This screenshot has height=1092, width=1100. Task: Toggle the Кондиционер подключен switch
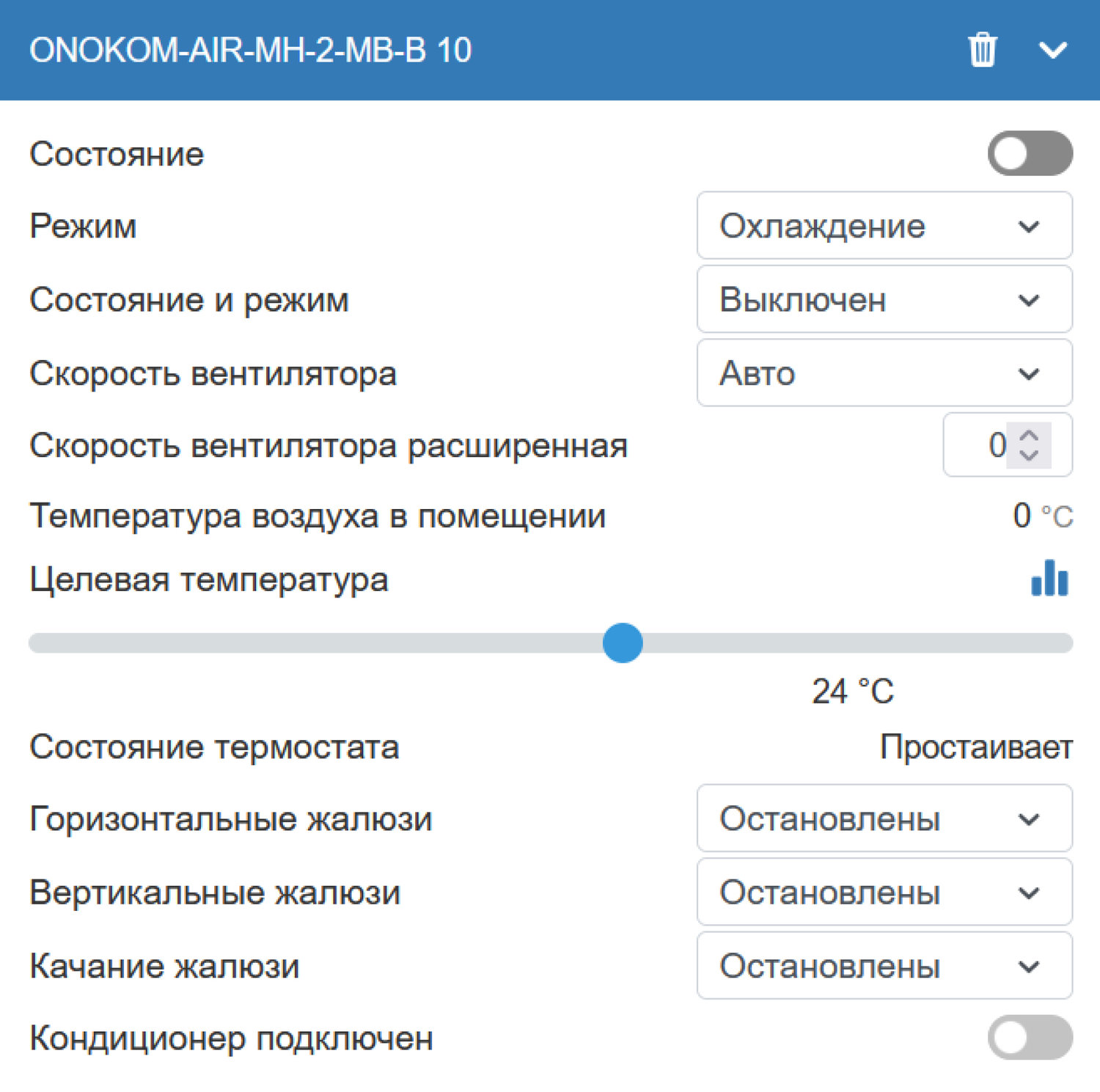coord(1030,1037)
